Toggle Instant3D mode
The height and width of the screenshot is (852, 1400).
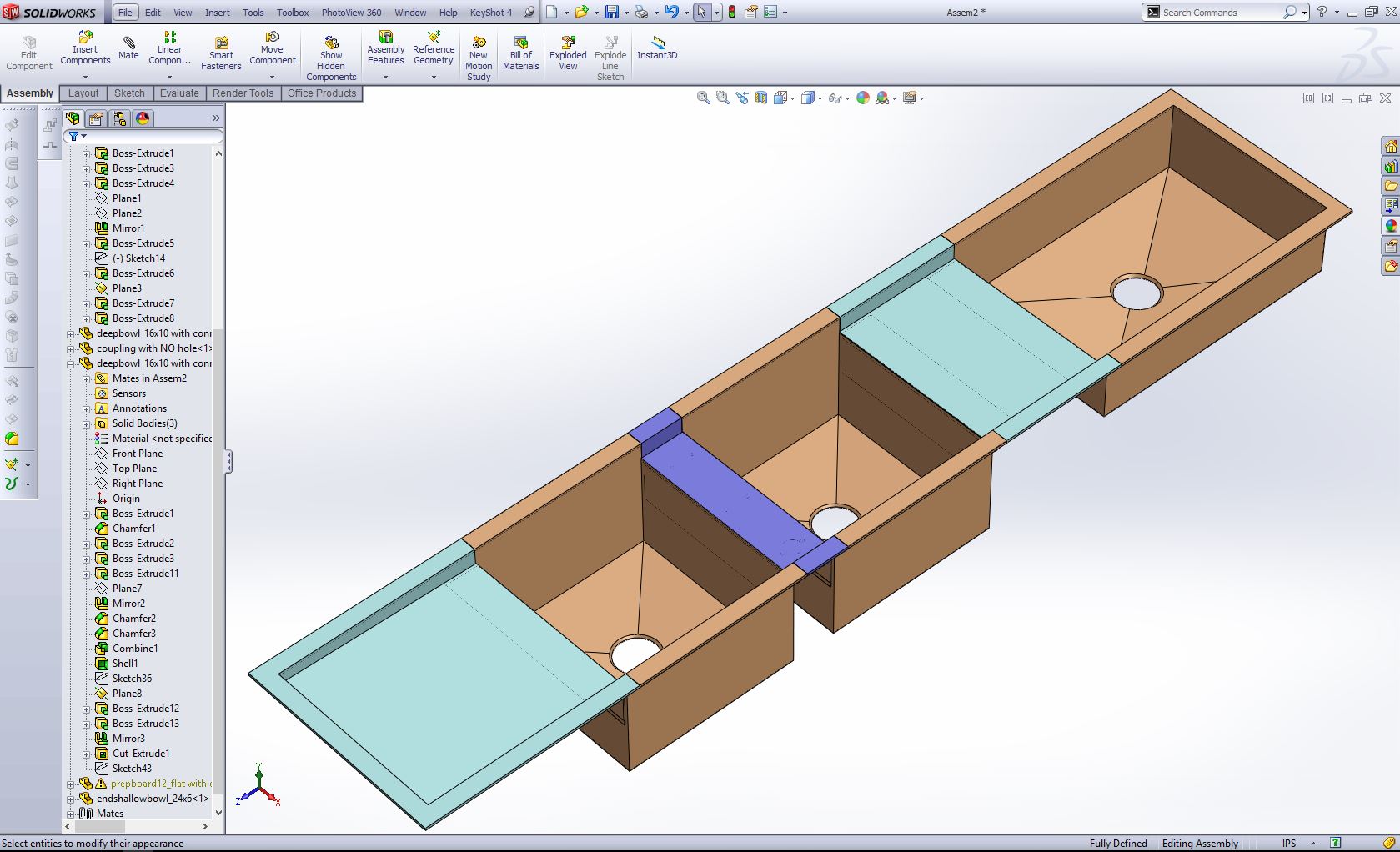[657, 48]
